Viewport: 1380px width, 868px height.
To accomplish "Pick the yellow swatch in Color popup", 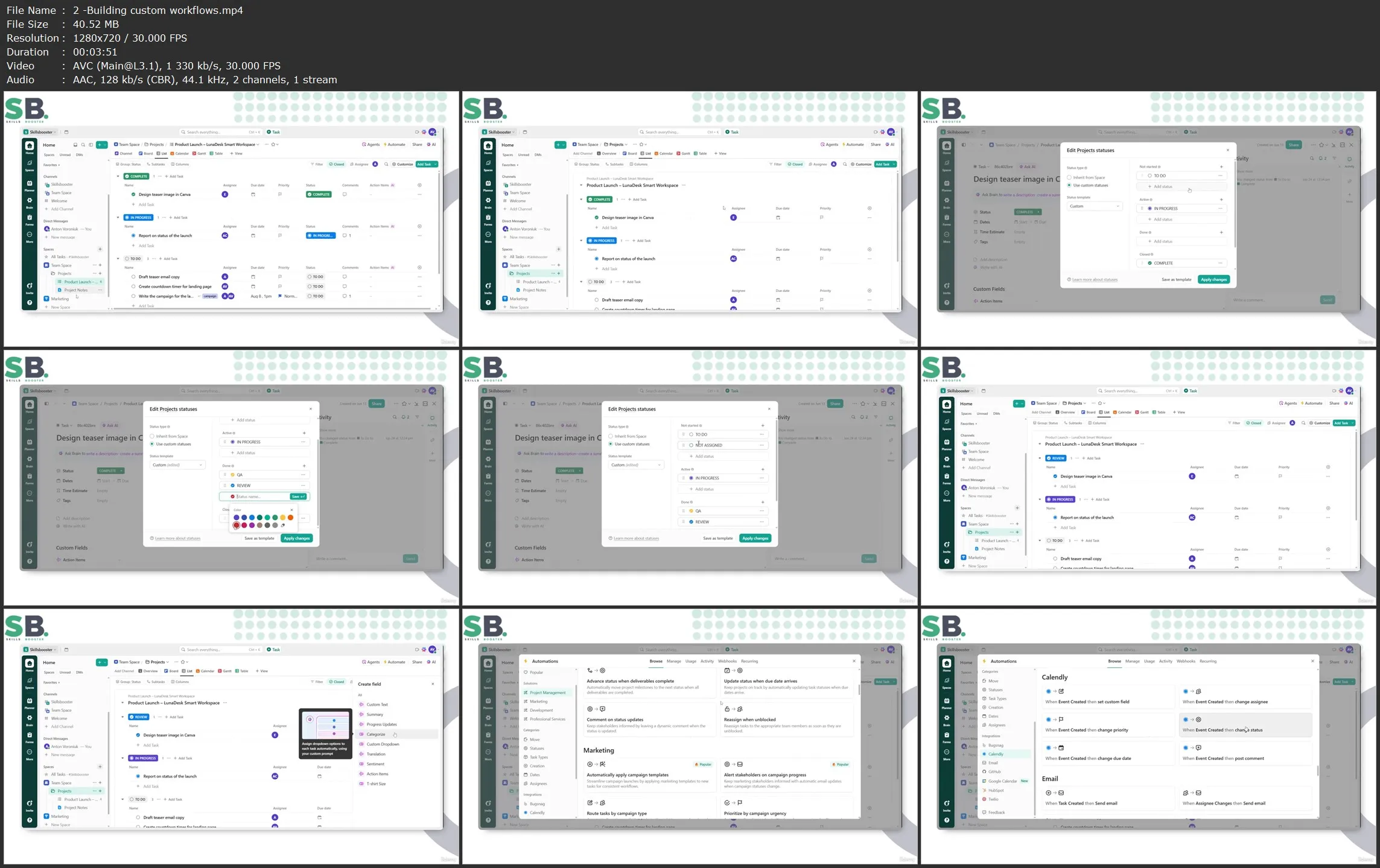I will [282, 518].
